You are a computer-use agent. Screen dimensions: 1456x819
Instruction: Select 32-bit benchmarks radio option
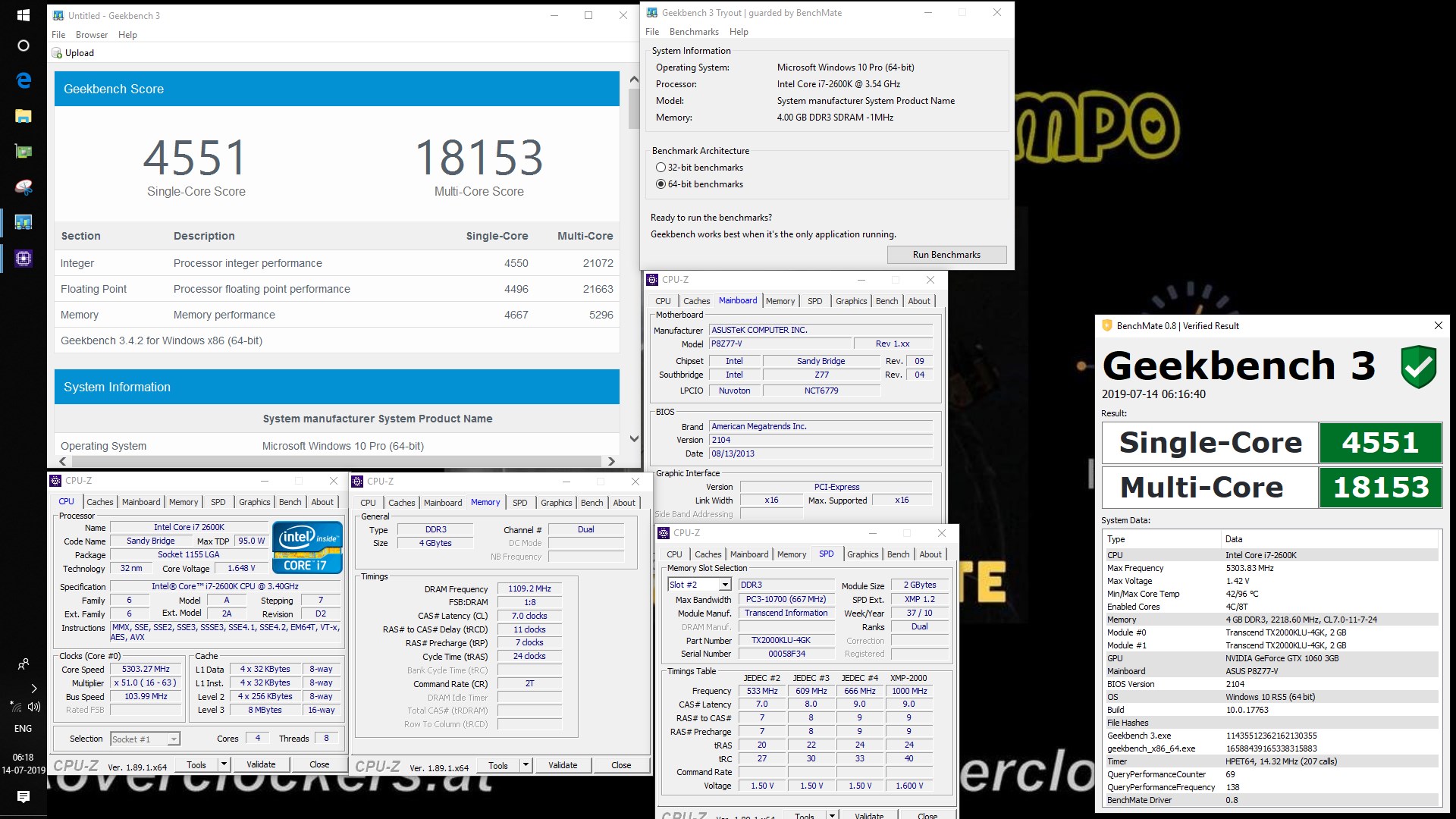[x=661, y=168]
